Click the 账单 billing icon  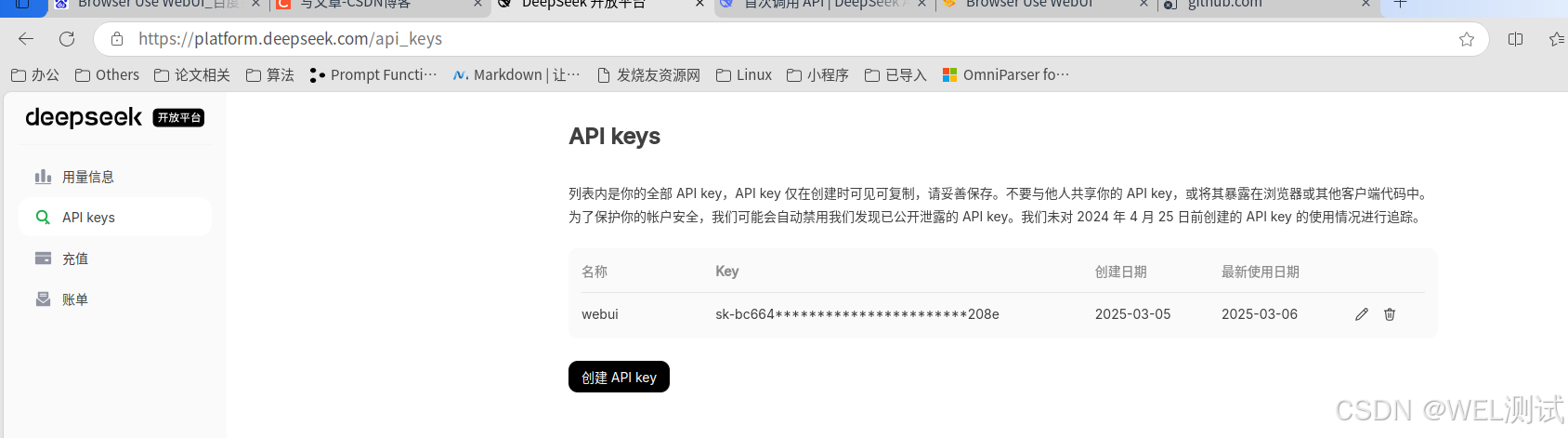(43, 299)
